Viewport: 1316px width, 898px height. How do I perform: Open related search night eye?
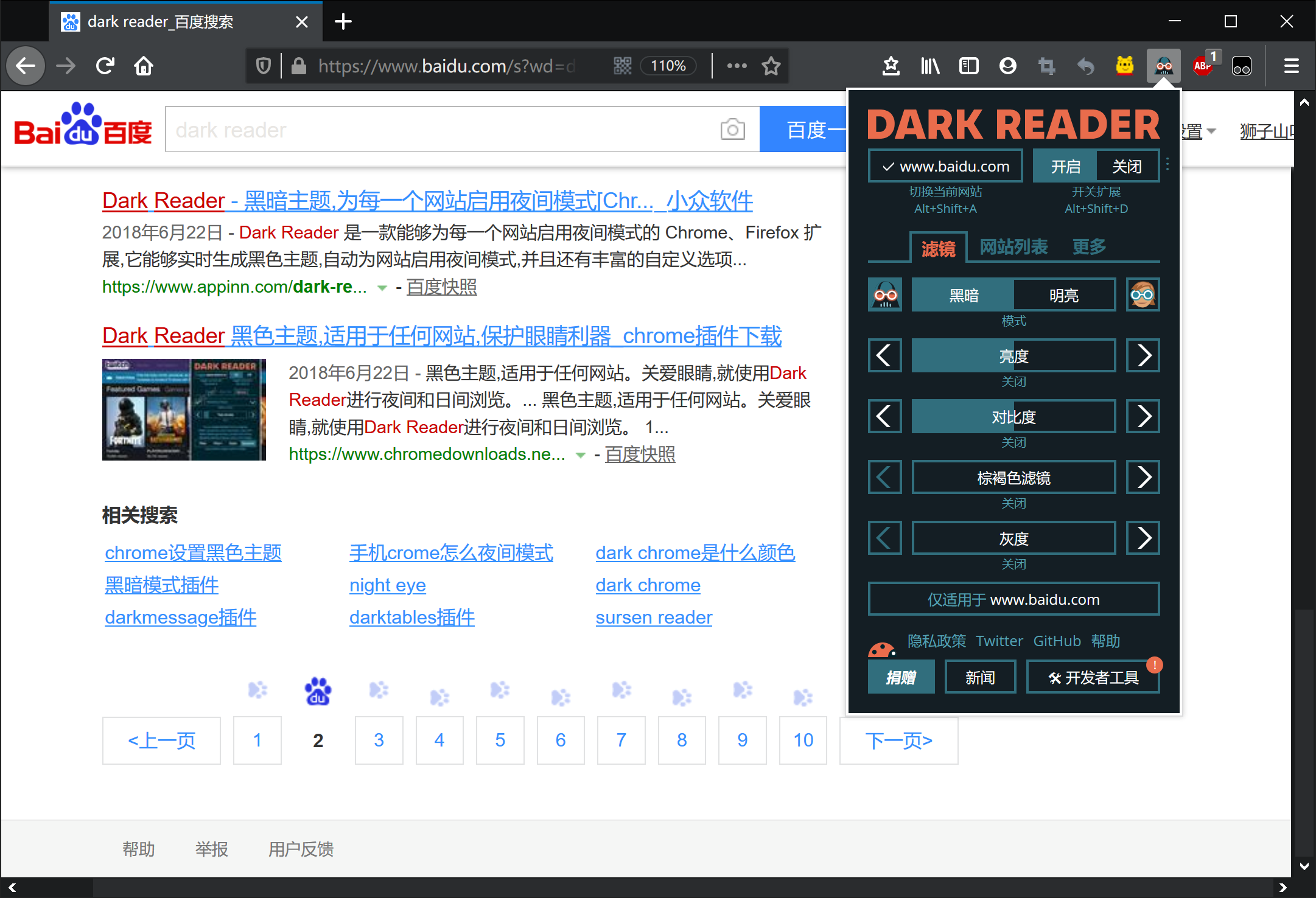388,585
